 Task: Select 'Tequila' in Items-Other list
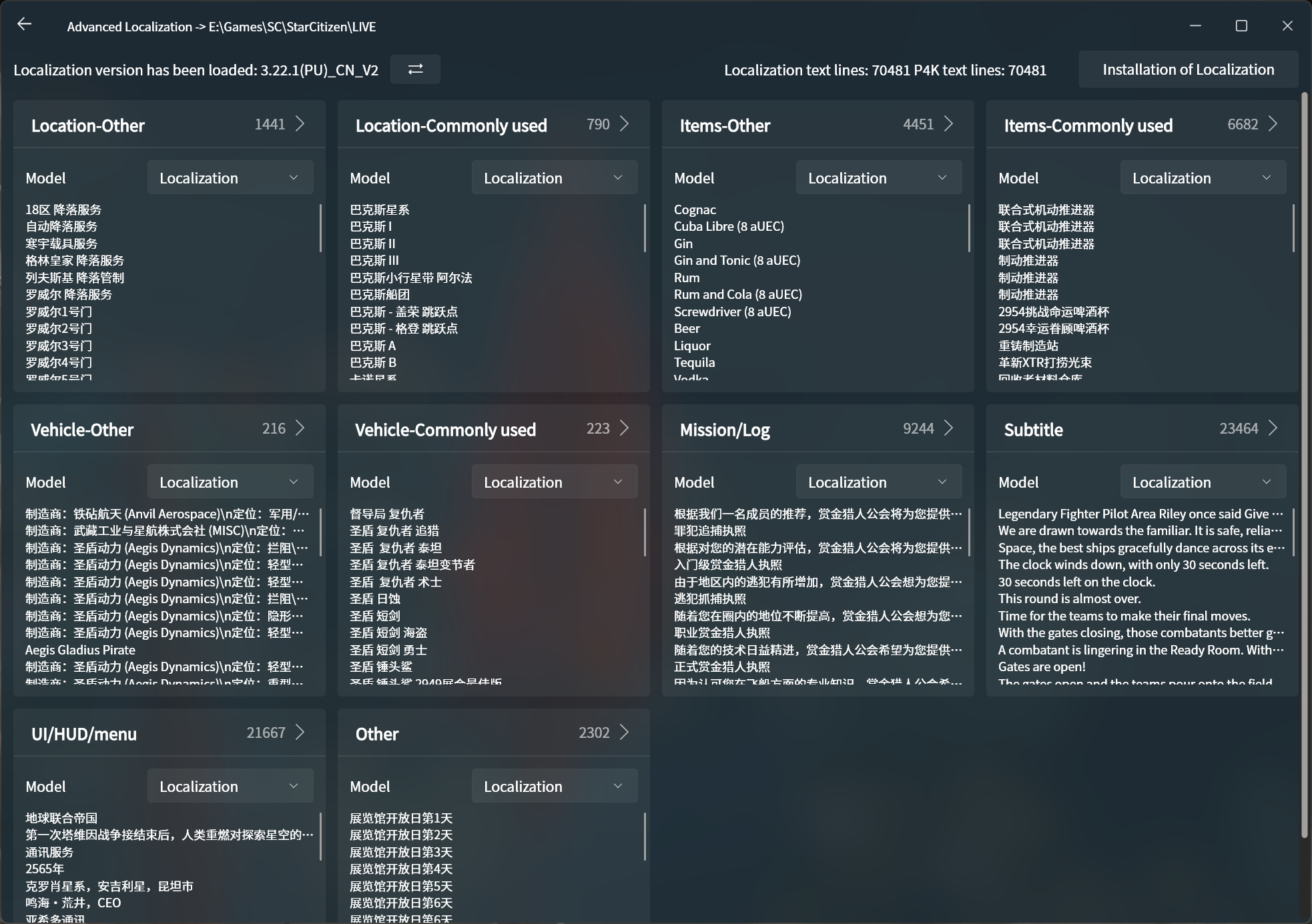click(694, 362)
